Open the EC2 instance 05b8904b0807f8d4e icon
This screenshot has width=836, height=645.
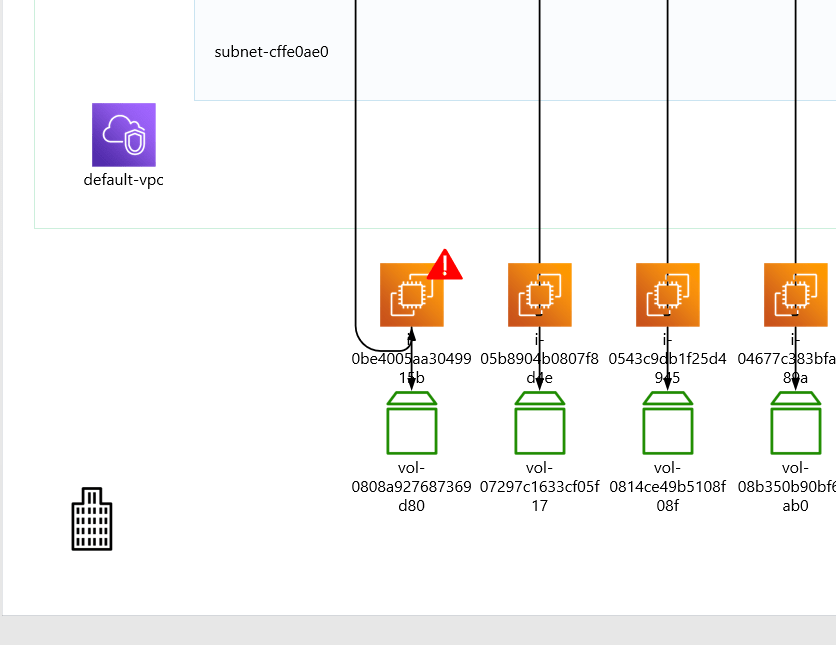tap(539, 295)
